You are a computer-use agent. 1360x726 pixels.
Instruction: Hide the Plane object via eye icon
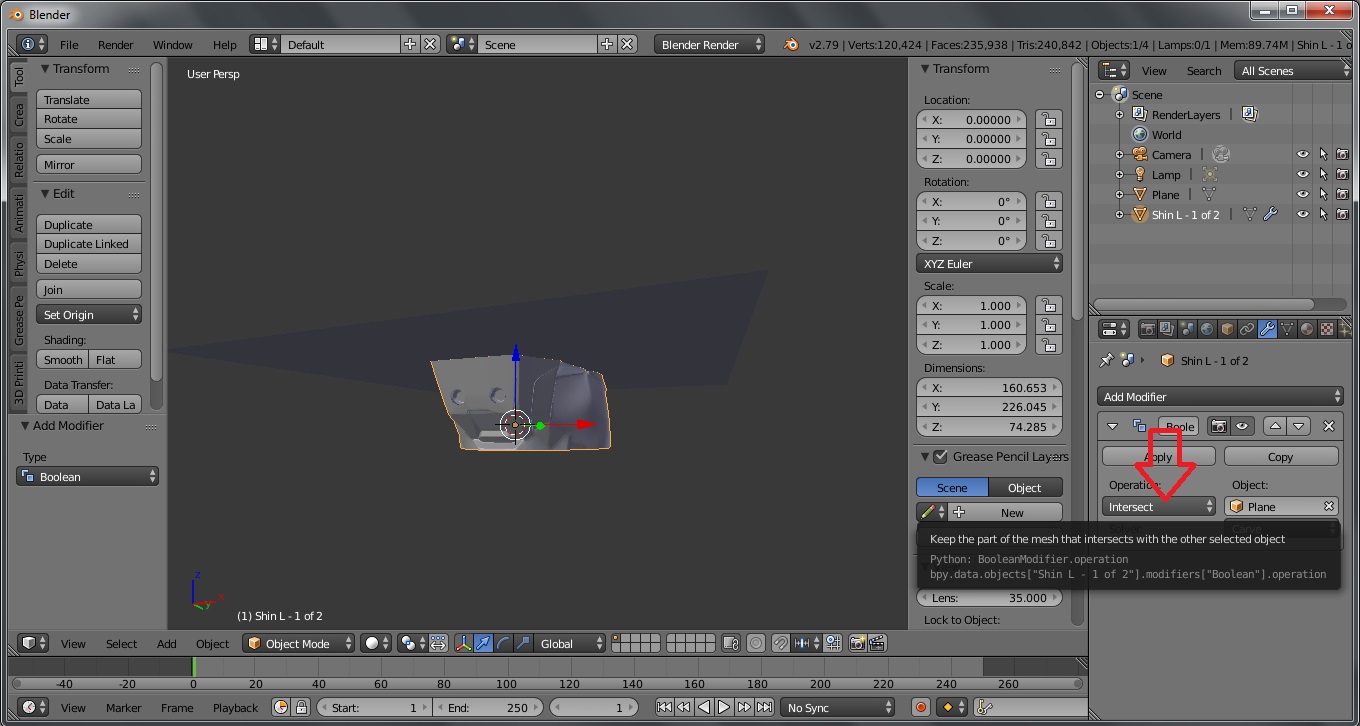1302,195
